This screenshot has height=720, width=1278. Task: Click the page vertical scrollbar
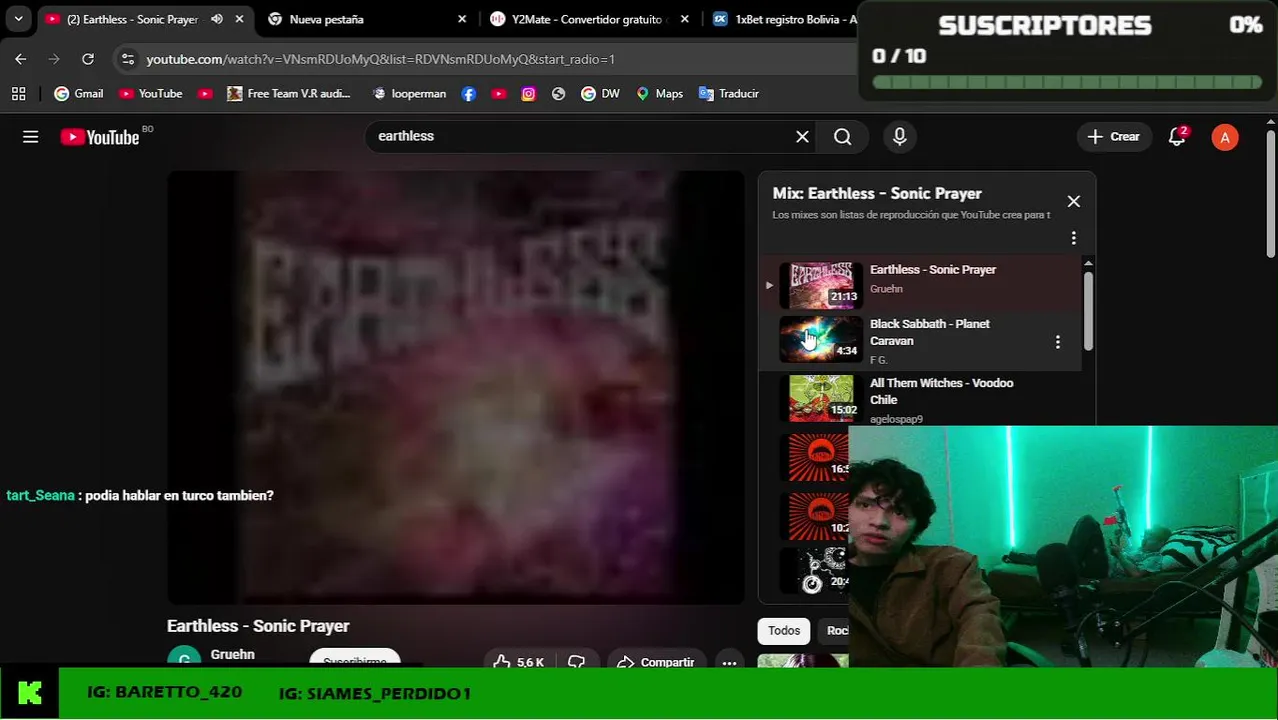point(1271,195)
